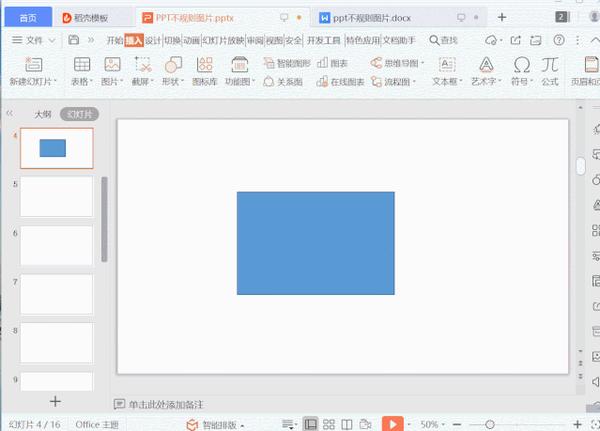The height and width of the screenshot is (431, 600).
Task: Switch to reading view icon in status bar
Action: 347,424
